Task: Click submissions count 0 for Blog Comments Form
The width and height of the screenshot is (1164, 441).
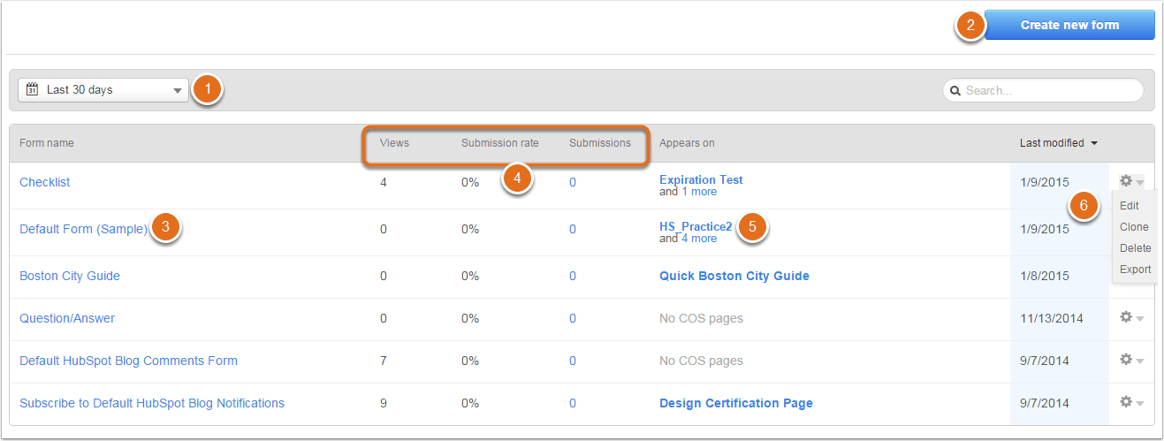Action: 572,361
